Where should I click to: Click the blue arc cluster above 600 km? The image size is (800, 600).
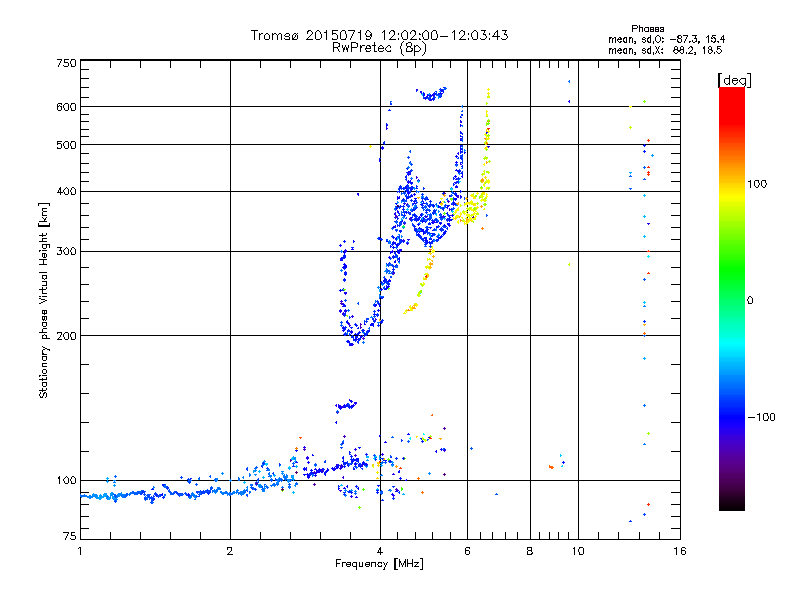click(431, 94)
